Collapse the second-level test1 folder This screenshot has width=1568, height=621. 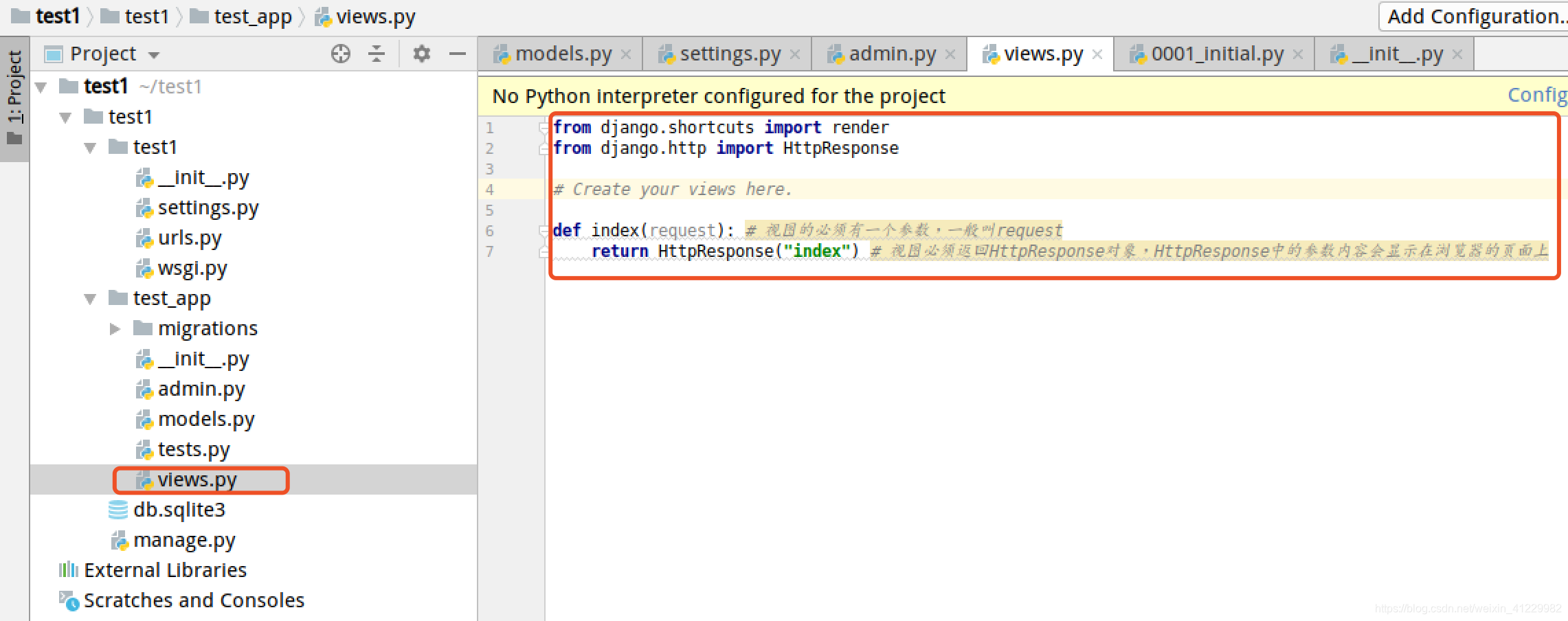(x=66, y=117)
